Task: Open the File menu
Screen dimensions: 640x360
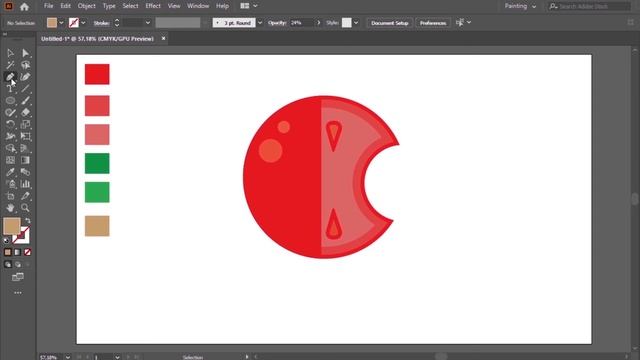Action: 49,6
